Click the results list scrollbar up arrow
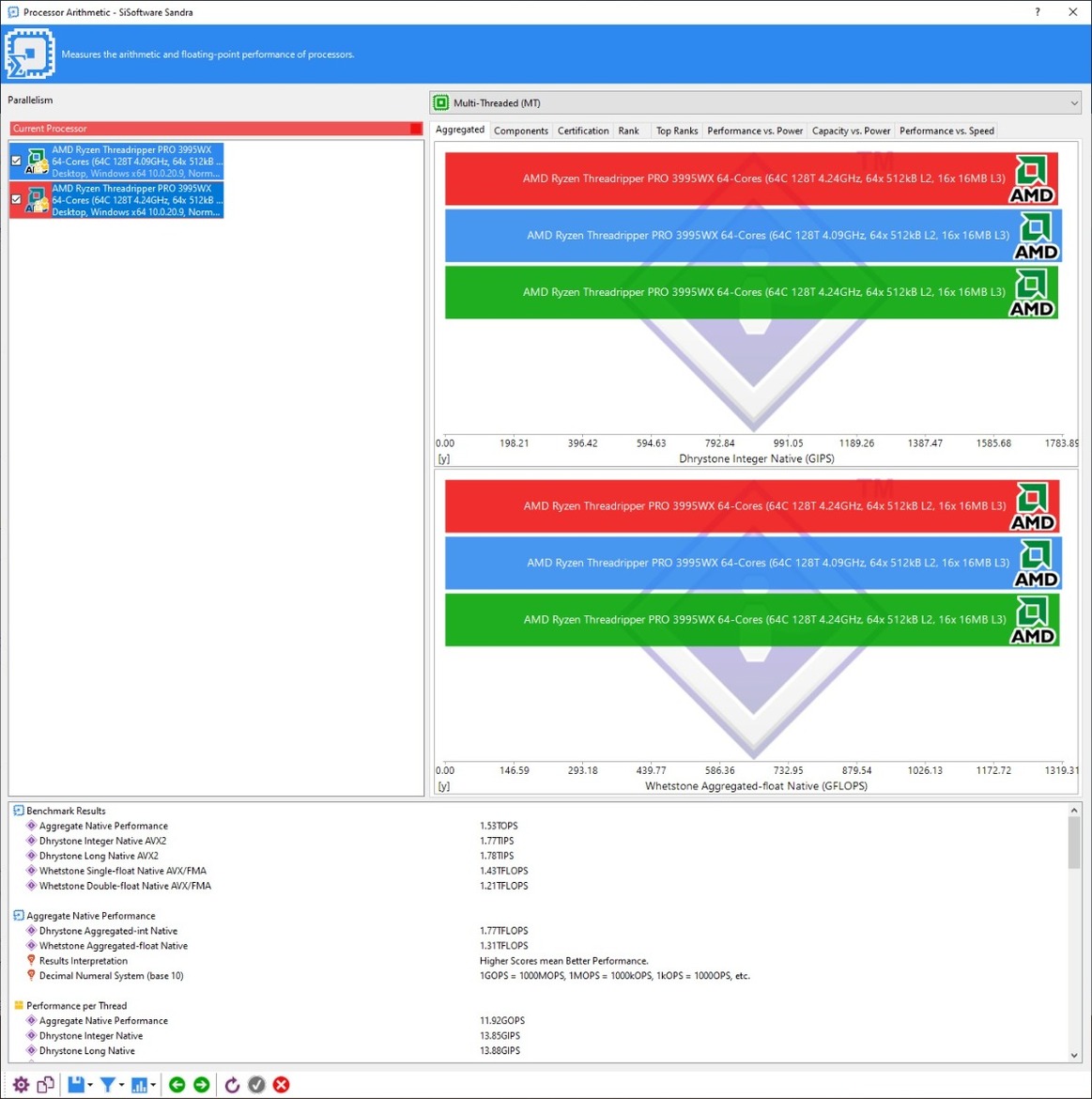1092x1099 pixels. (x=1074, y=811)
